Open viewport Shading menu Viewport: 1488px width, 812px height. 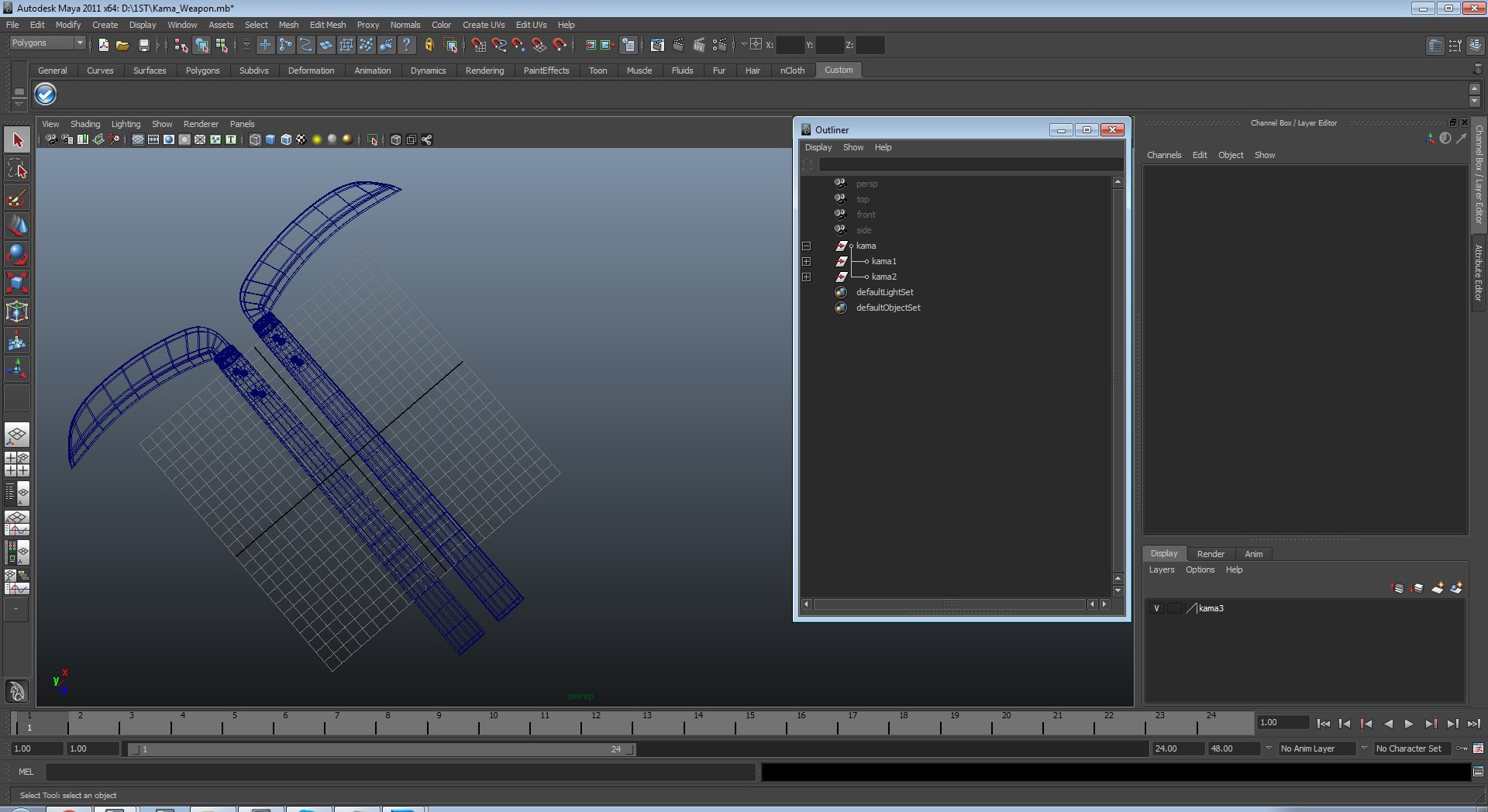click(x=84, y=124)
